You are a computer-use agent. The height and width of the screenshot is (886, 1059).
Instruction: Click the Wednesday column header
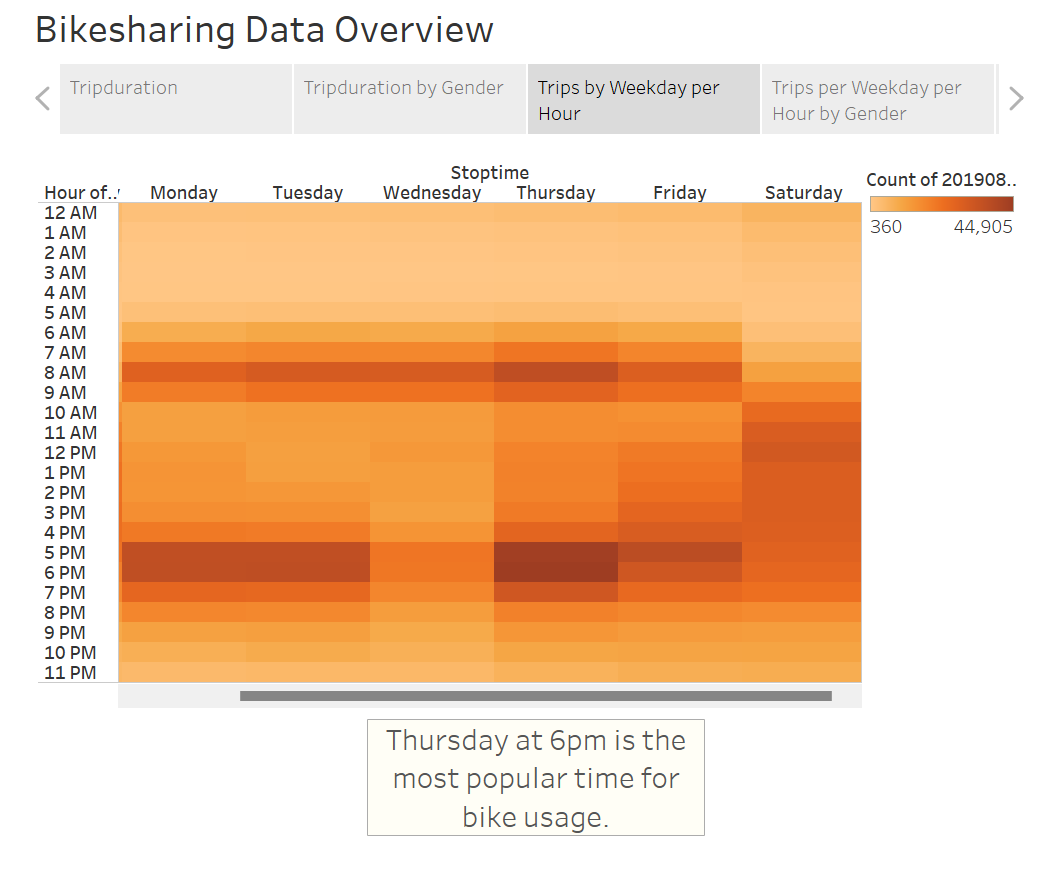[x=432, y=192]
